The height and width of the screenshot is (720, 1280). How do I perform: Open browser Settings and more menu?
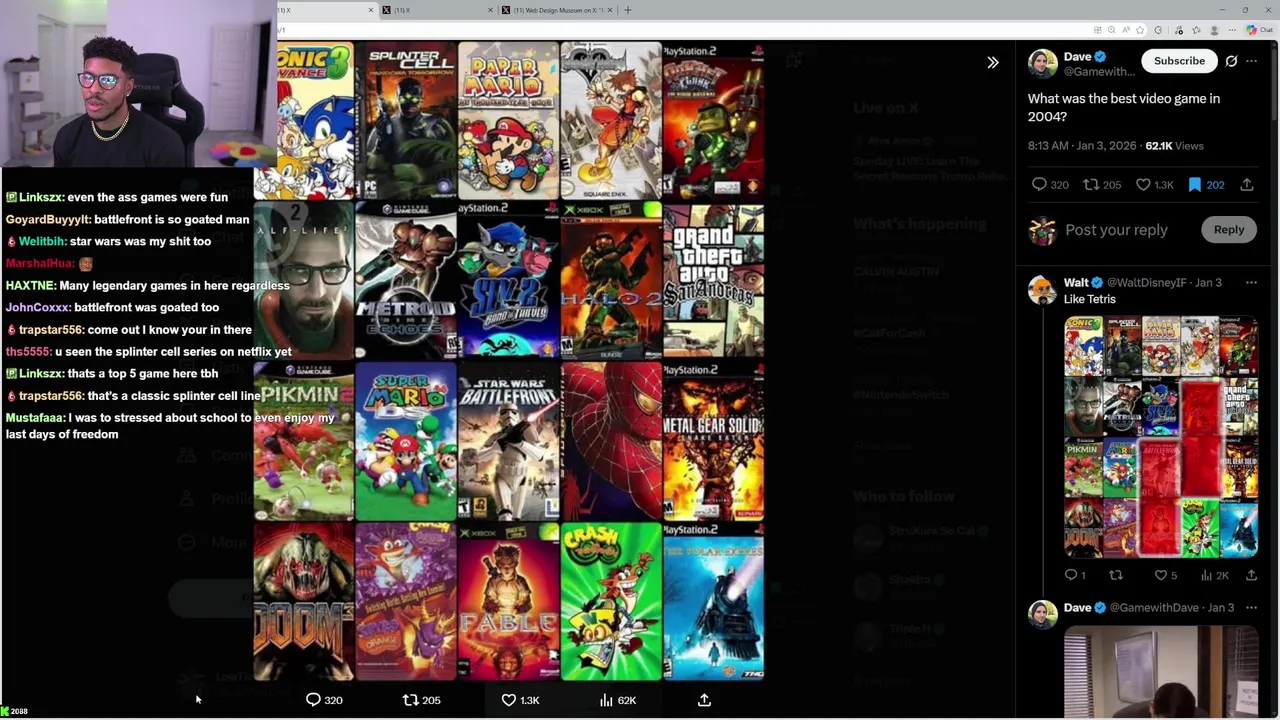pos(1233,30)
